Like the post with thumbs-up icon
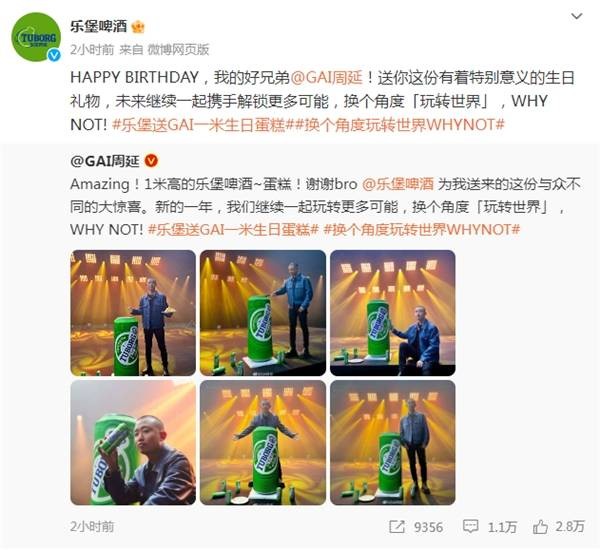The width and height of the screenshot is (600, 550). tap(540, 527)
